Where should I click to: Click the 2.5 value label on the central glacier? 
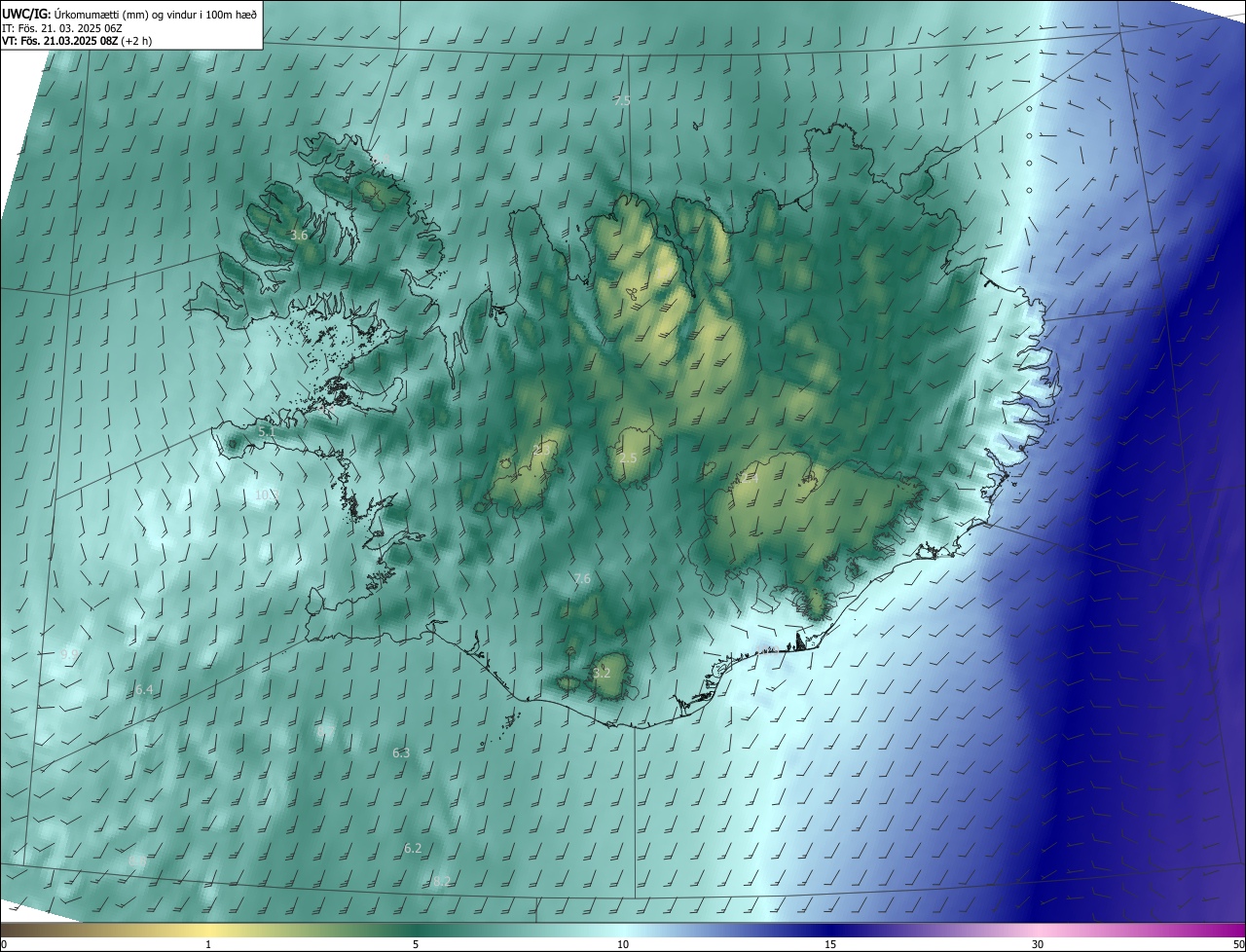pos(628,458)
